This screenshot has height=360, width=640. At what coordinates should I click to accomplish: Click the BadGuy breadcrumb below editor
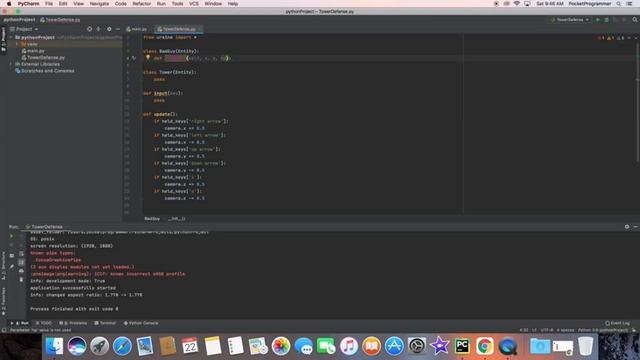pos(152,218)
